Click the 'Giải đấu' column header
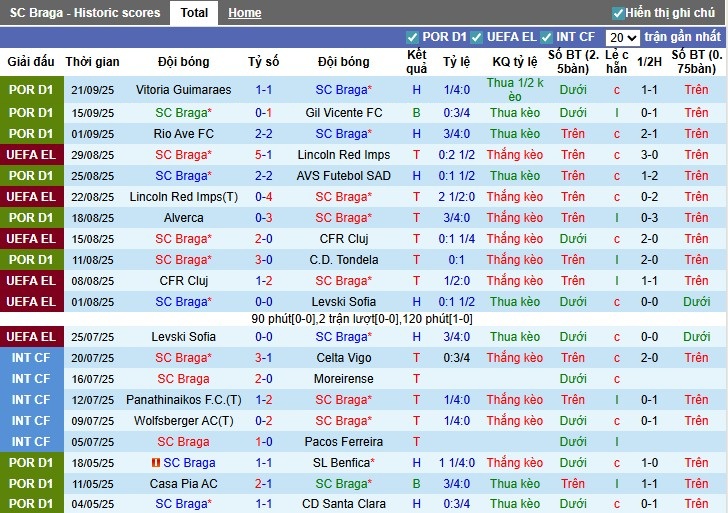Viewport: 728px width, 513px height. pyautogui.click(x=31, y=61)
